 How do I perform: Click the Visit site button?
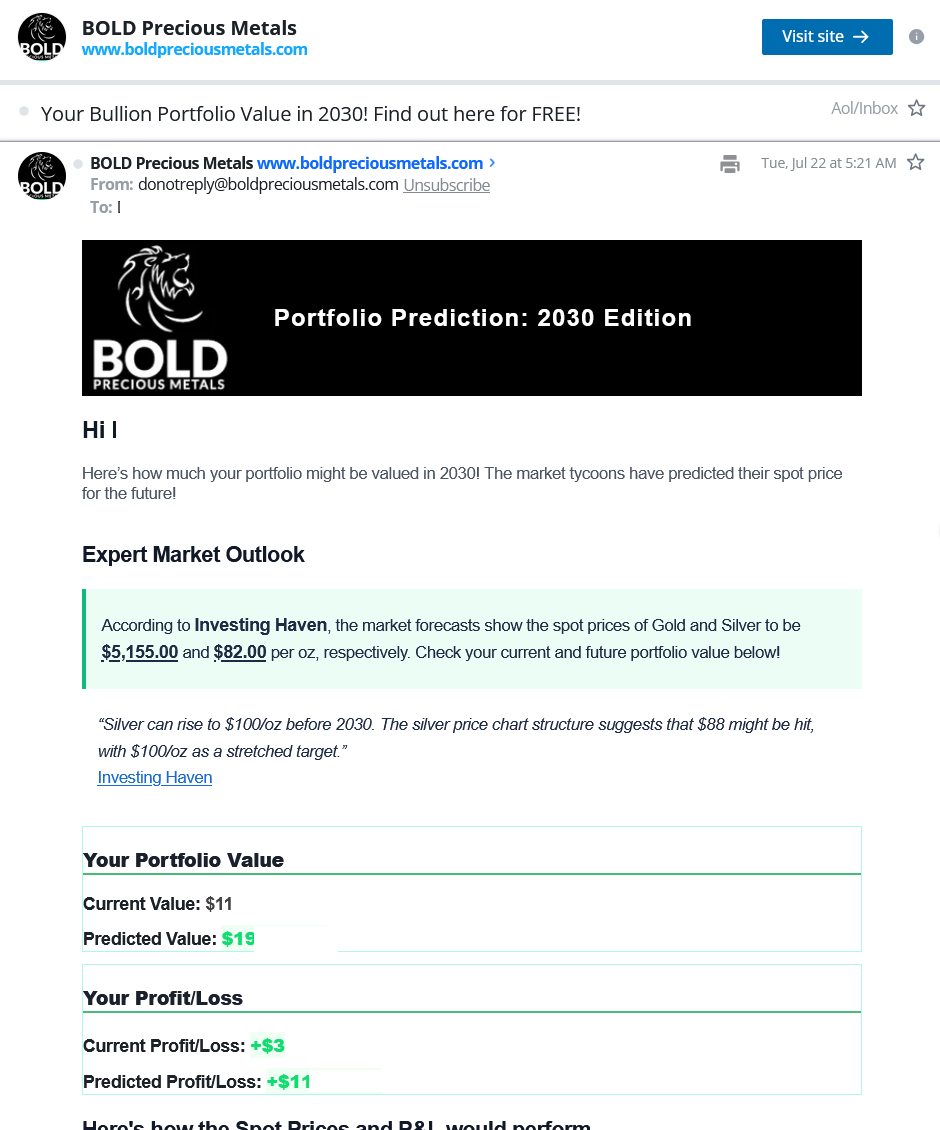tap(827, 37)
